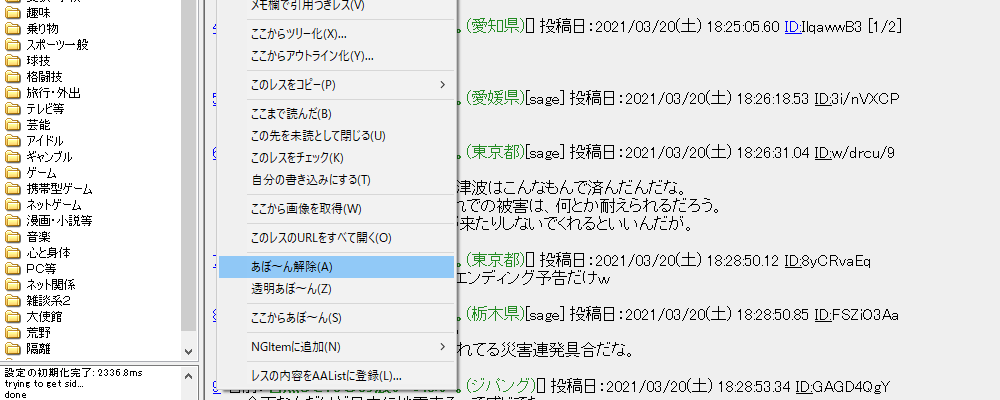The height and width of the screenshot is (400, 1000).
Task: Click the folder icon next to 携帯型ゲーム
Action: point(13,189)
